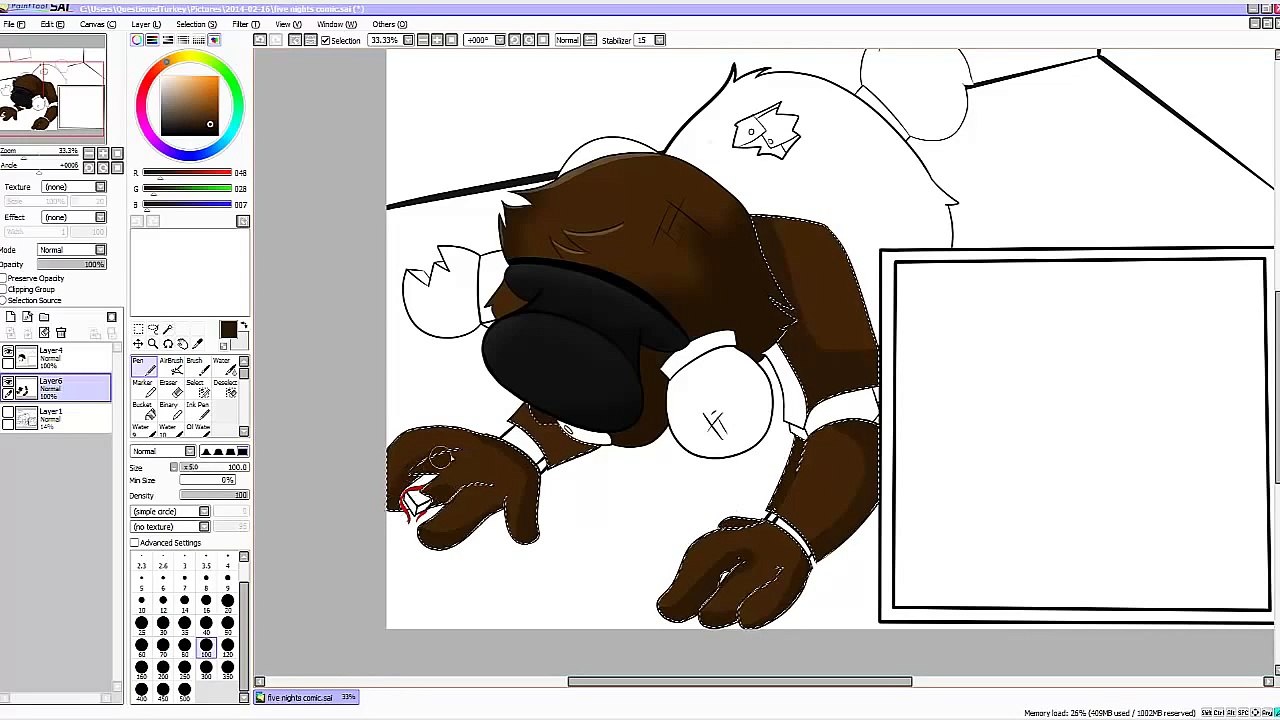Select the Zoom magnifier tool
Screen dimensions: 1280x720
pos(153,344)
